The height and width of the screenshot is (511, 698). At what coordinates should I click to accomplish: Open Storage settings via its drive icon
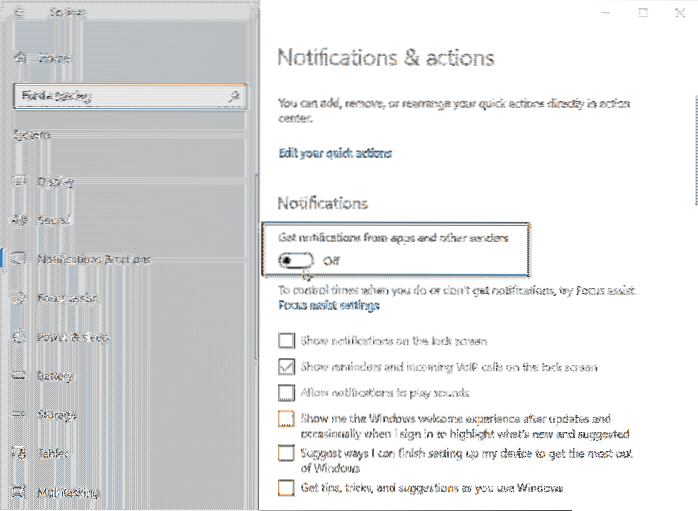point(19,415)
